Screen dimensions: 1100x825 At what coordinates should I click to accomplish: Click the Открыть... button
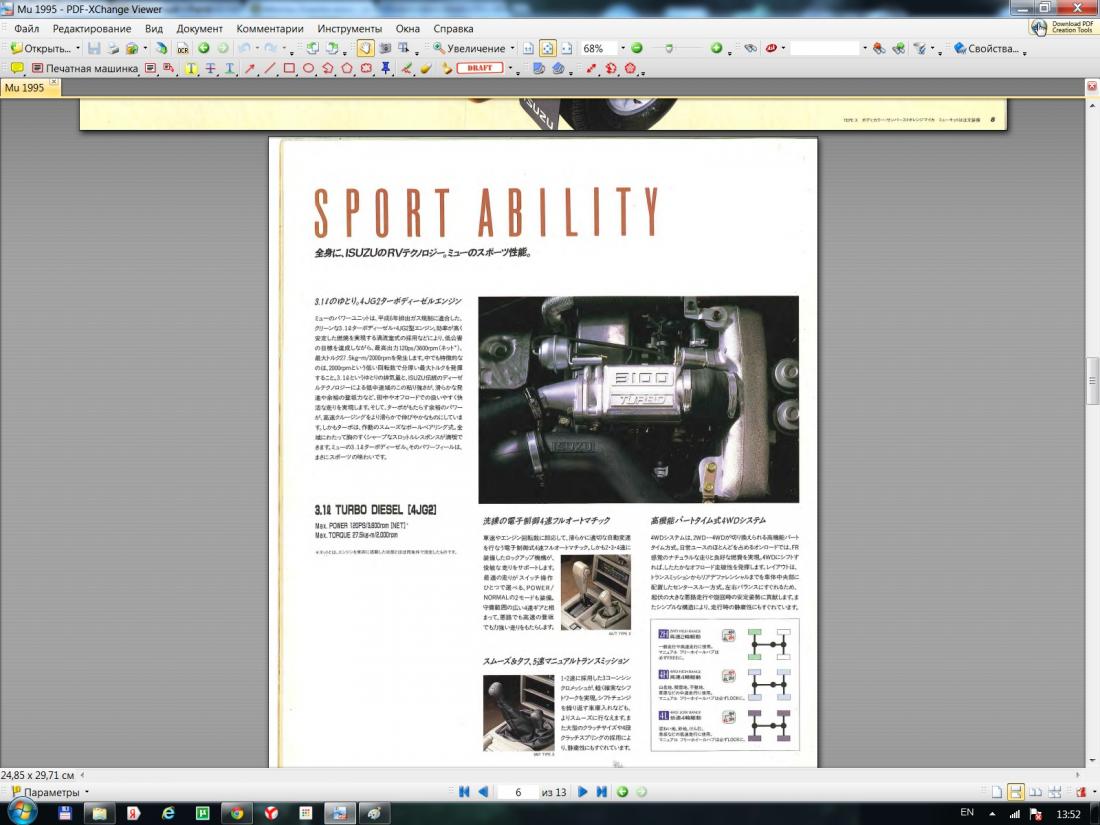(41, 48)
